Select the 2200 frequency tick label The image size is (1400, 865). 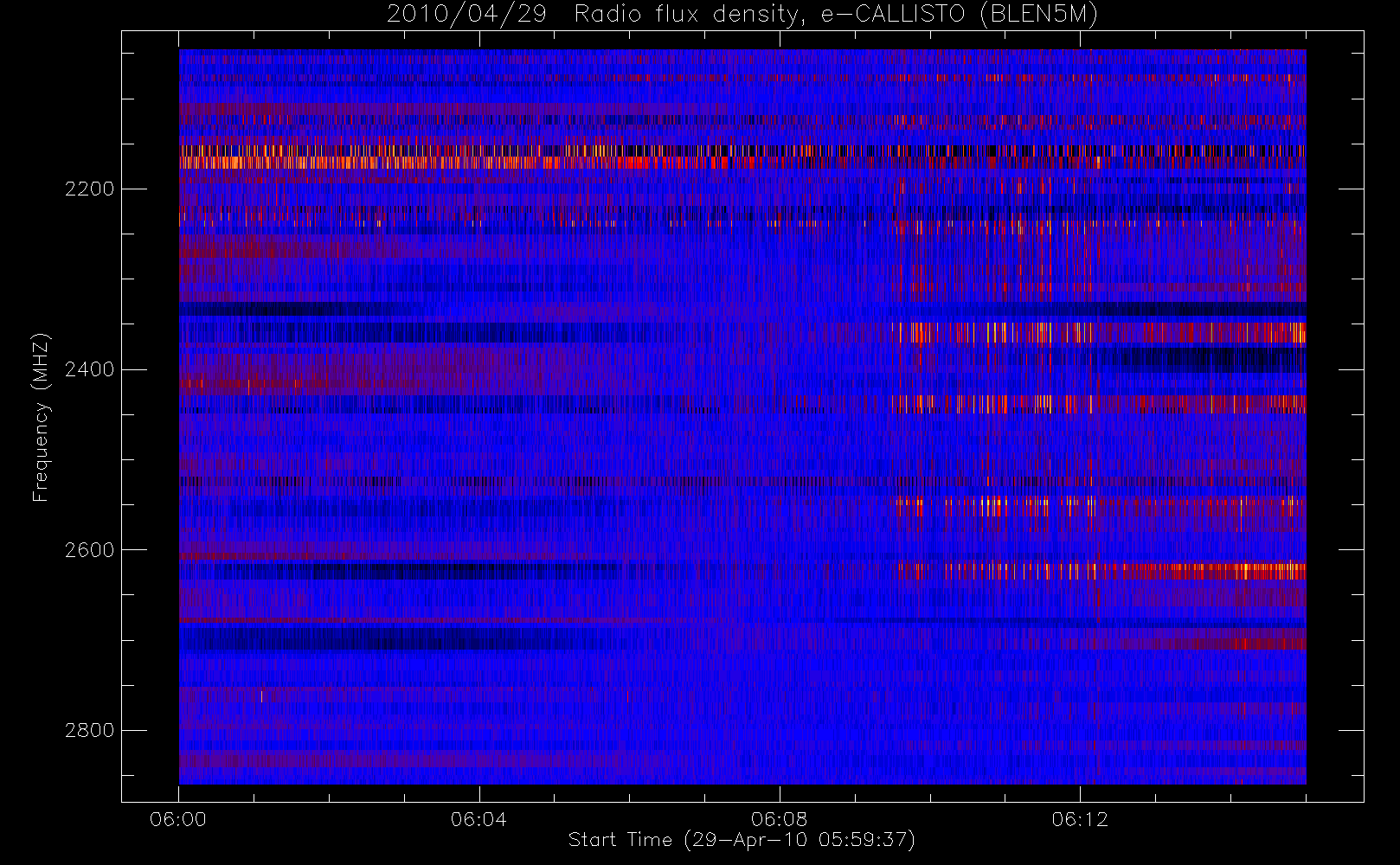[89, 189]
